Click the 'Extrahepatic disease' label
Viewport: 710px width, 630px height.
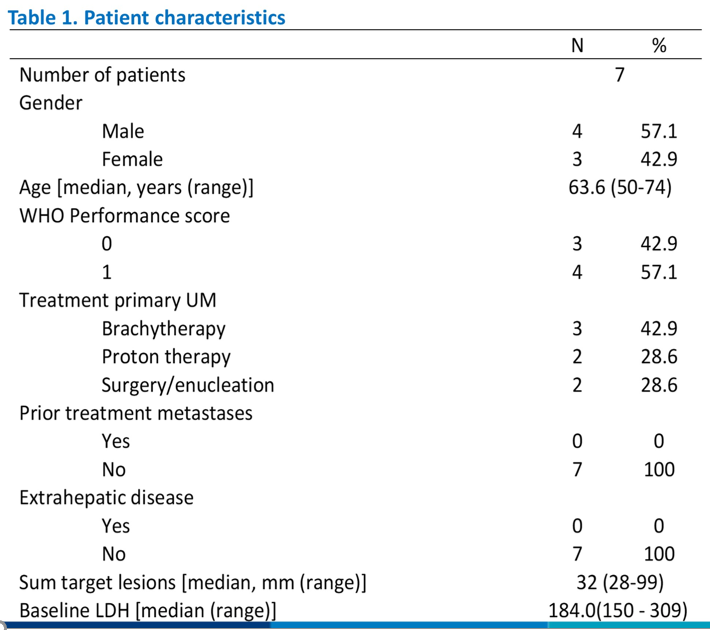pyautogui.click(x=106, y=497)
